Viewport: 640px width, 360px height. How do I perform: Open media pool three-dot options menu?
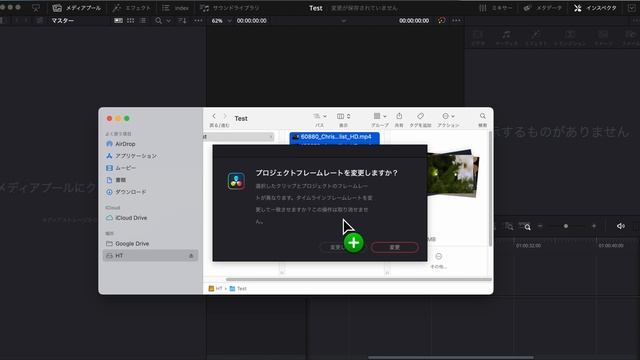tap(198, 20)
